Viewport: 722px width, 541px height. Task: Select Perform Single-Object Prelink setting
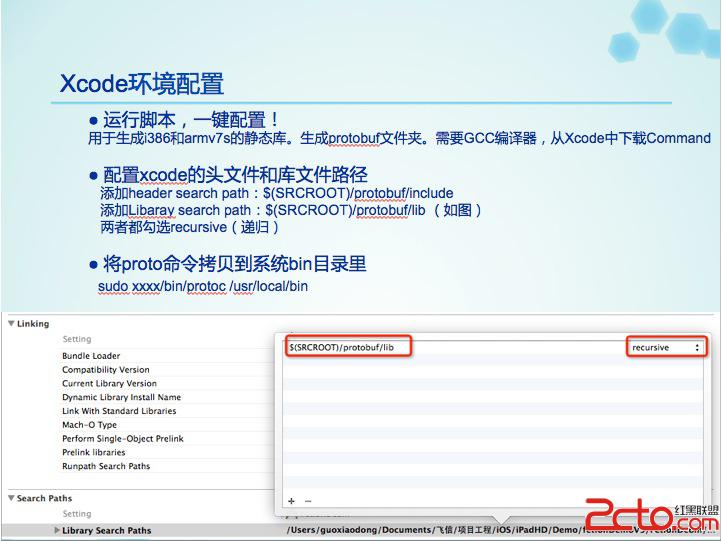point(123,438)
